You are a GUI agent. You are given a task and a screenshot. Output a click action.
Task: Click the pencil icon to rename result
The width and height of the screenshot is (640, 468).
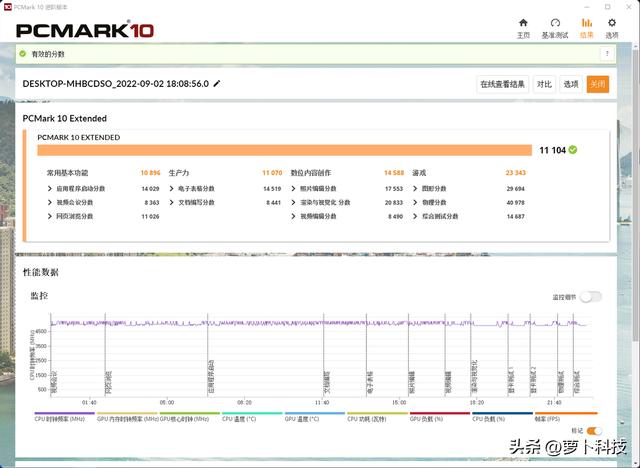(x=217, y=84)
